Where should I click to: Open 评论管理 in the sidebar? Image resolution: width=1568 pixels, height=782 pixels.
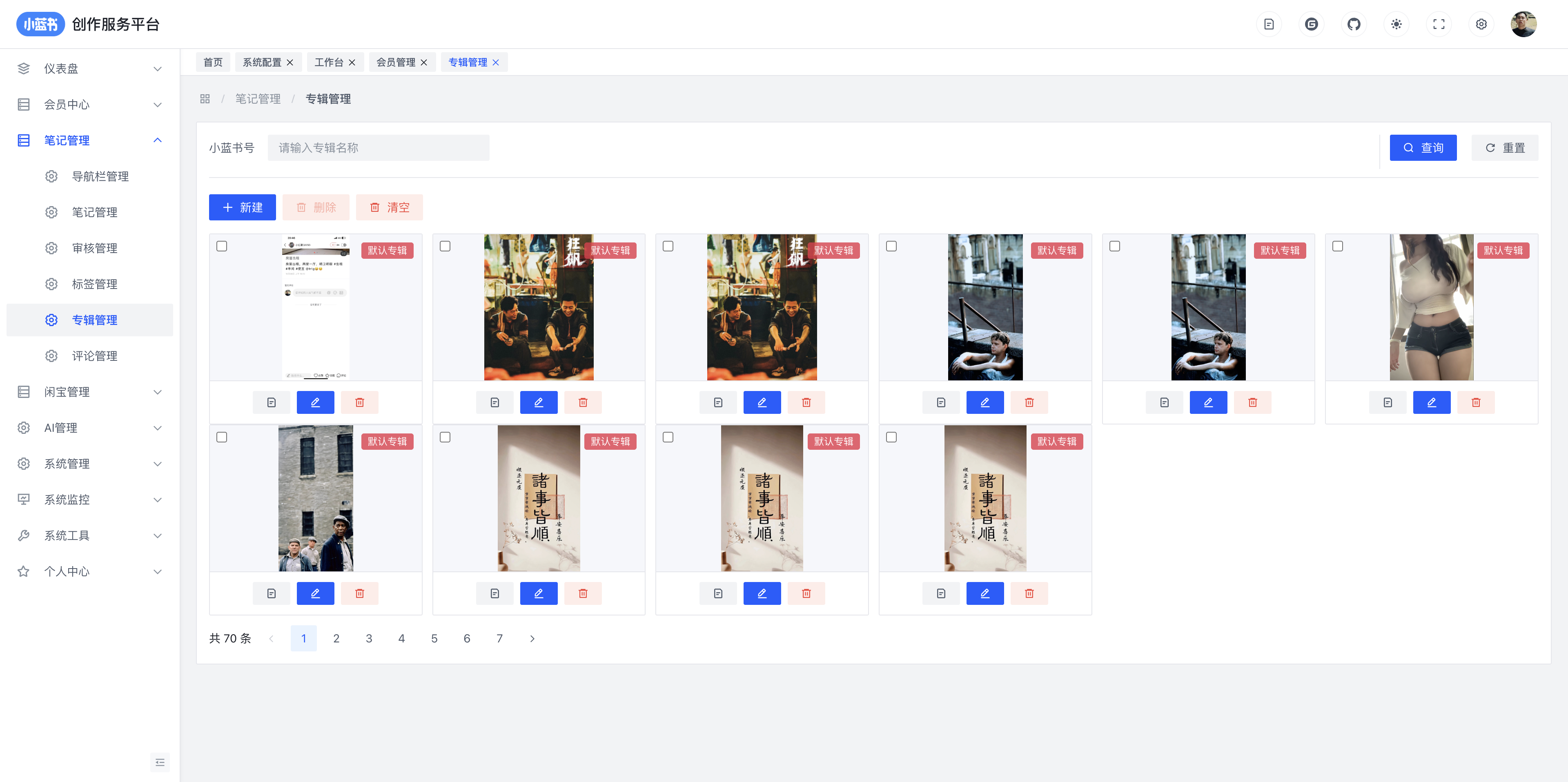[x=94, y=356]
